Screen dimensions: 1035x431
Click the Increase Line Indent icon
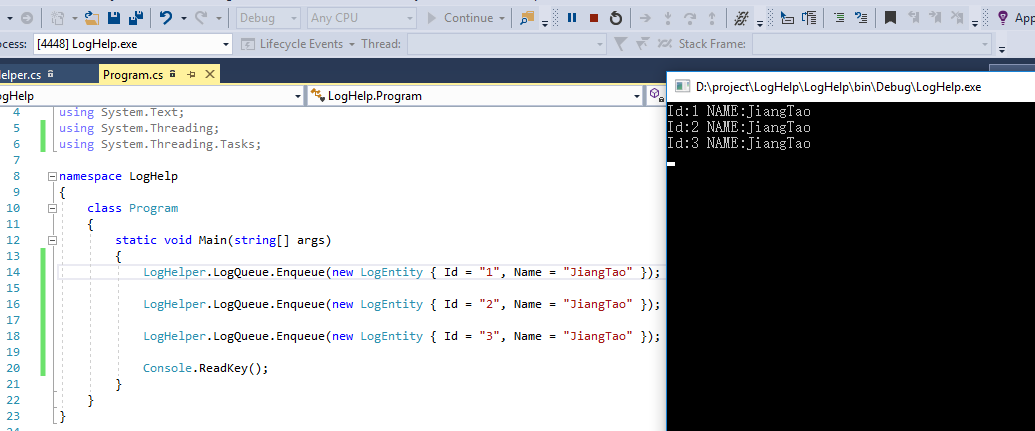pos(839,18)
